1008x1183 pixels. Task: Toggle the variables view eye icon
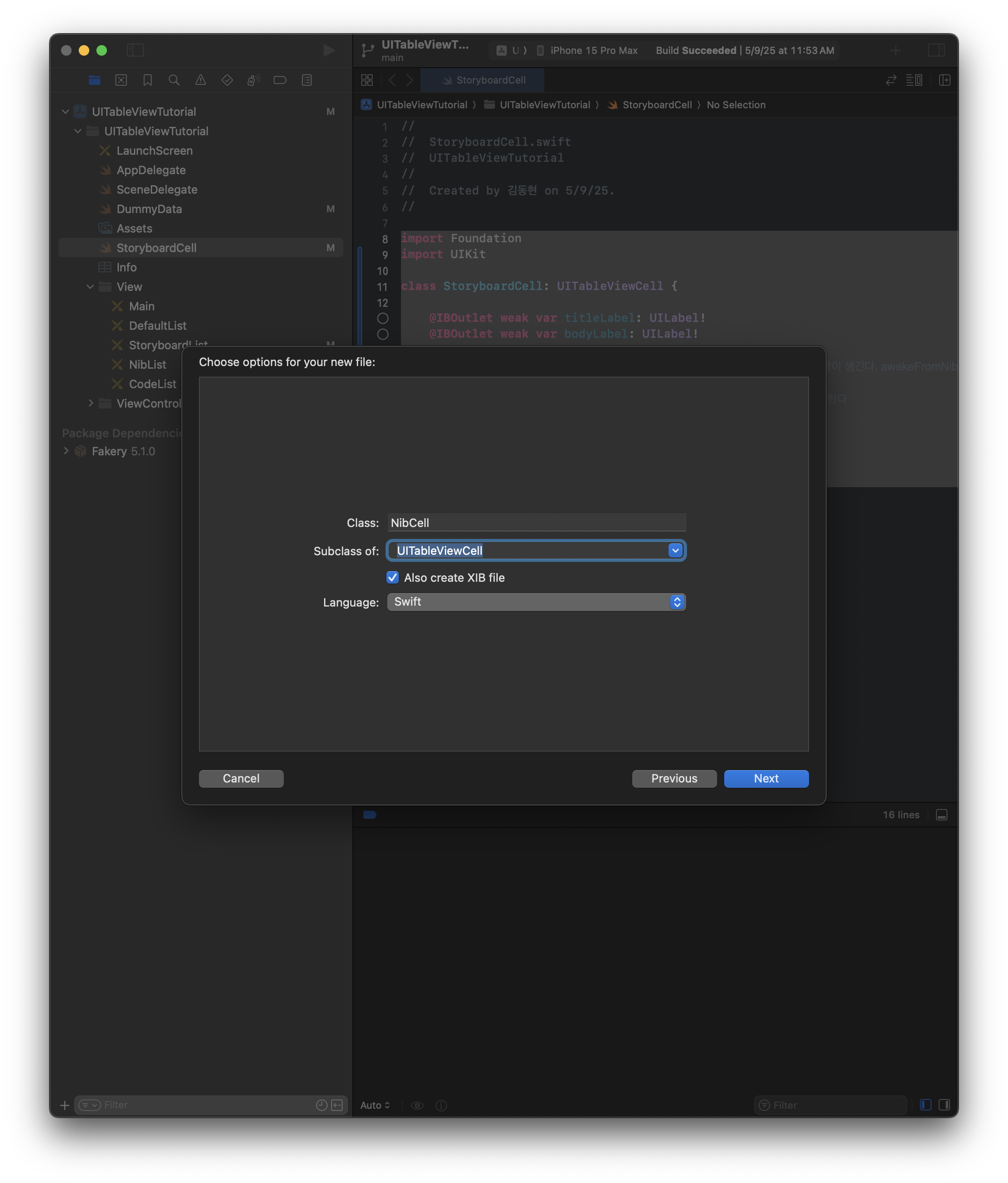[x=417, y=1105]
